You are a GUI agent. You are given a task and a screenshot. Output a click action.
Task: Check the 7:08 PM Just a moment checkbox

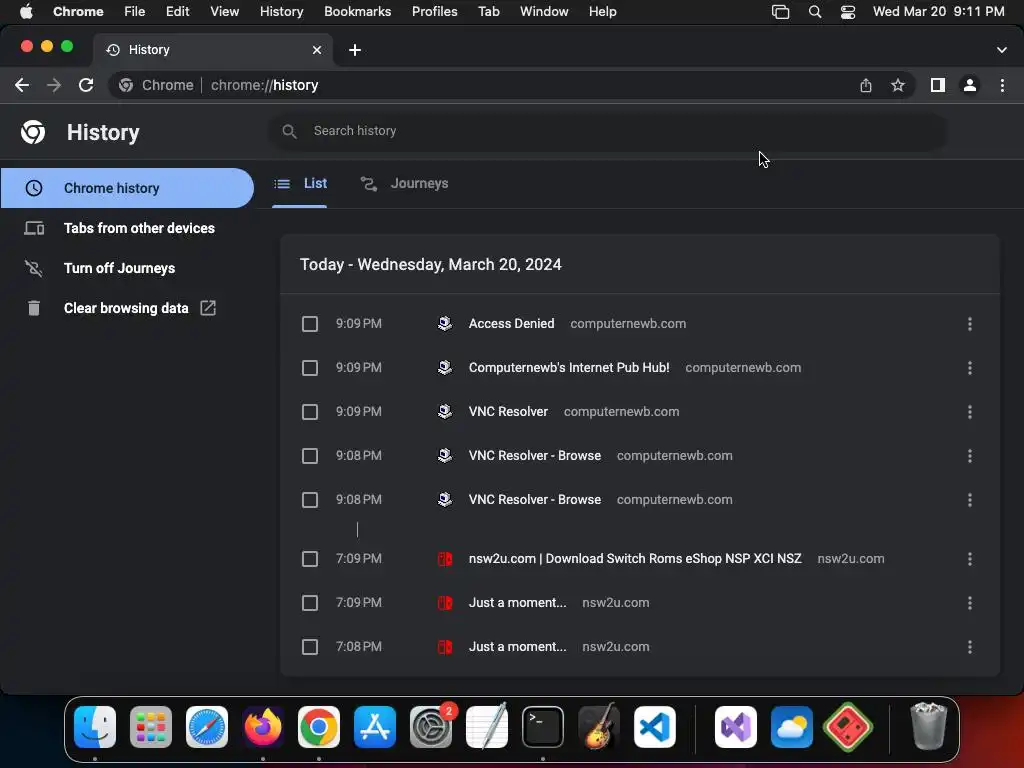point(310,647)
